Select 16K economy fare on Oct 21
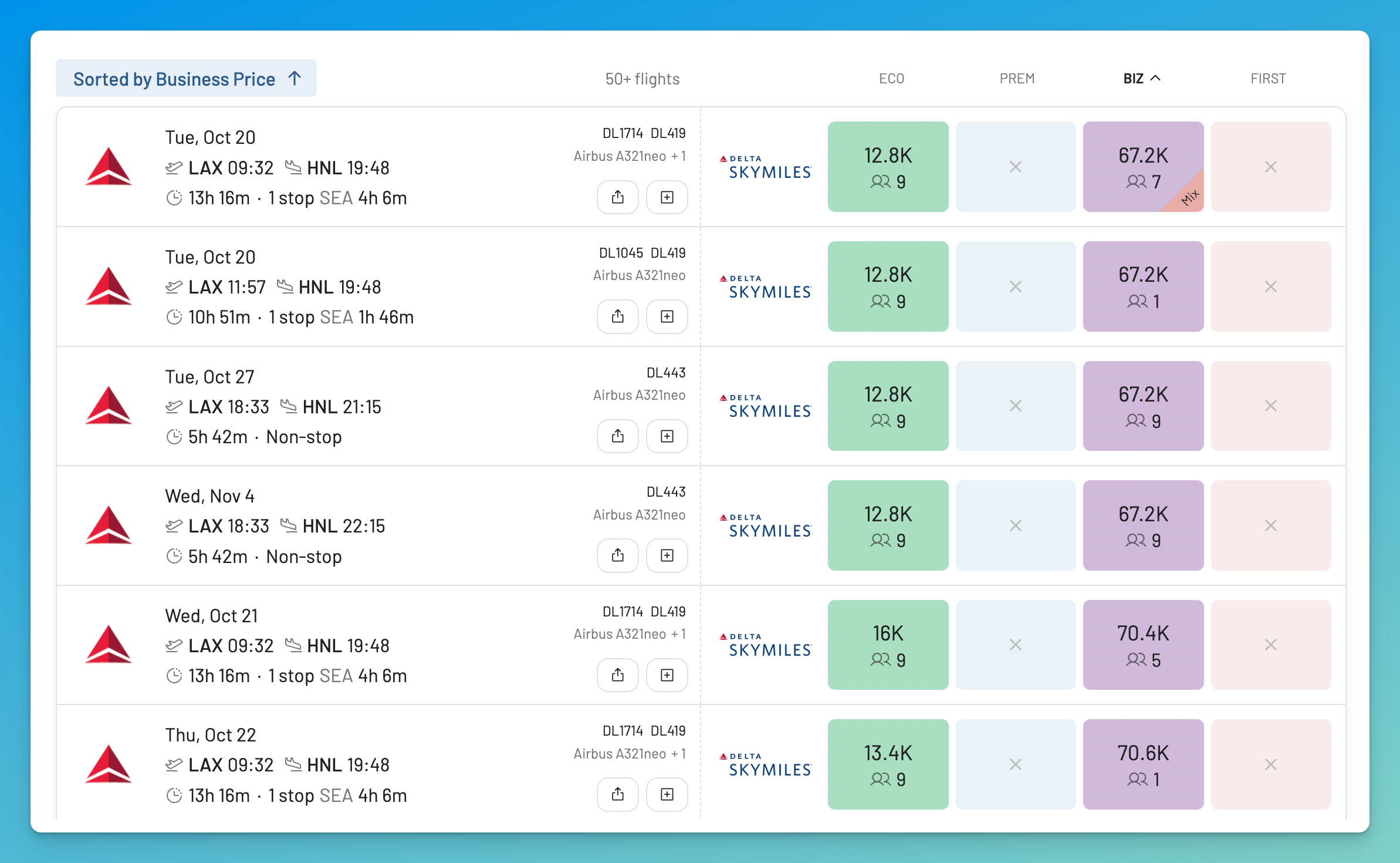The image size is (1400, 863). pos(888,645)
